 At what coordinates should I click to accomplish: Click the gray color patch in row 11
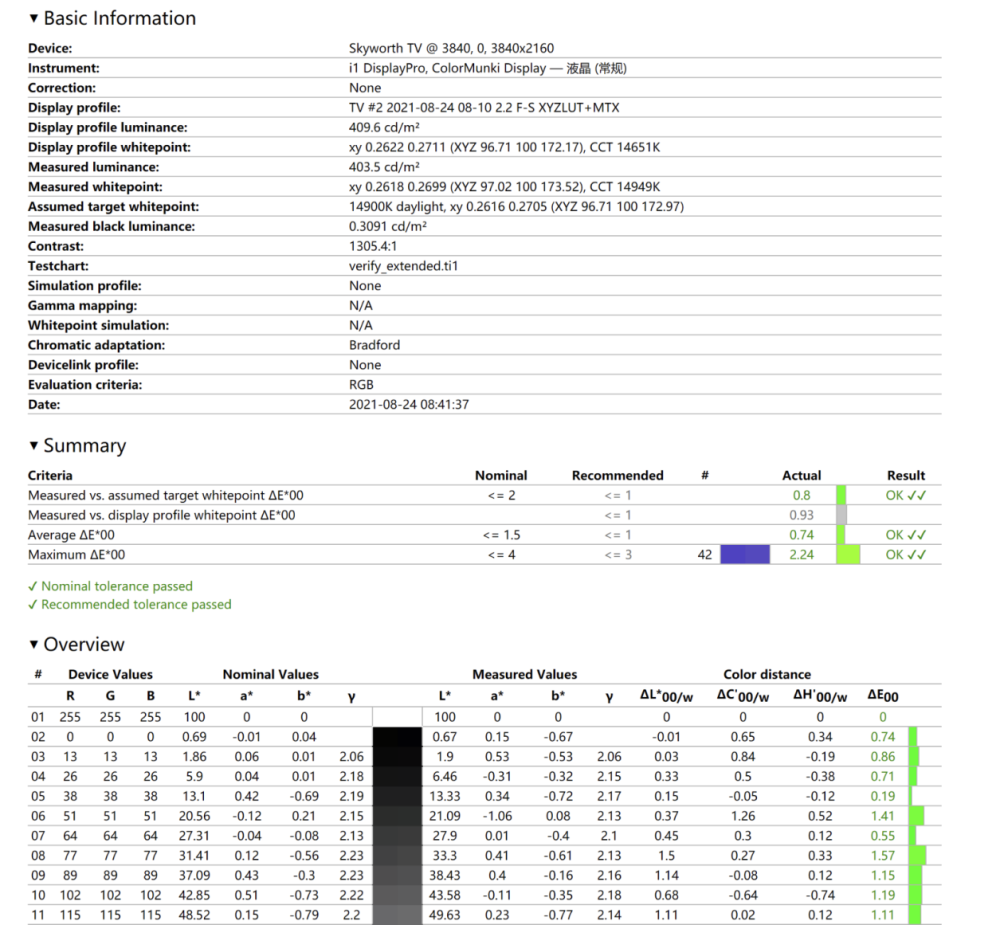coord(397,915)
